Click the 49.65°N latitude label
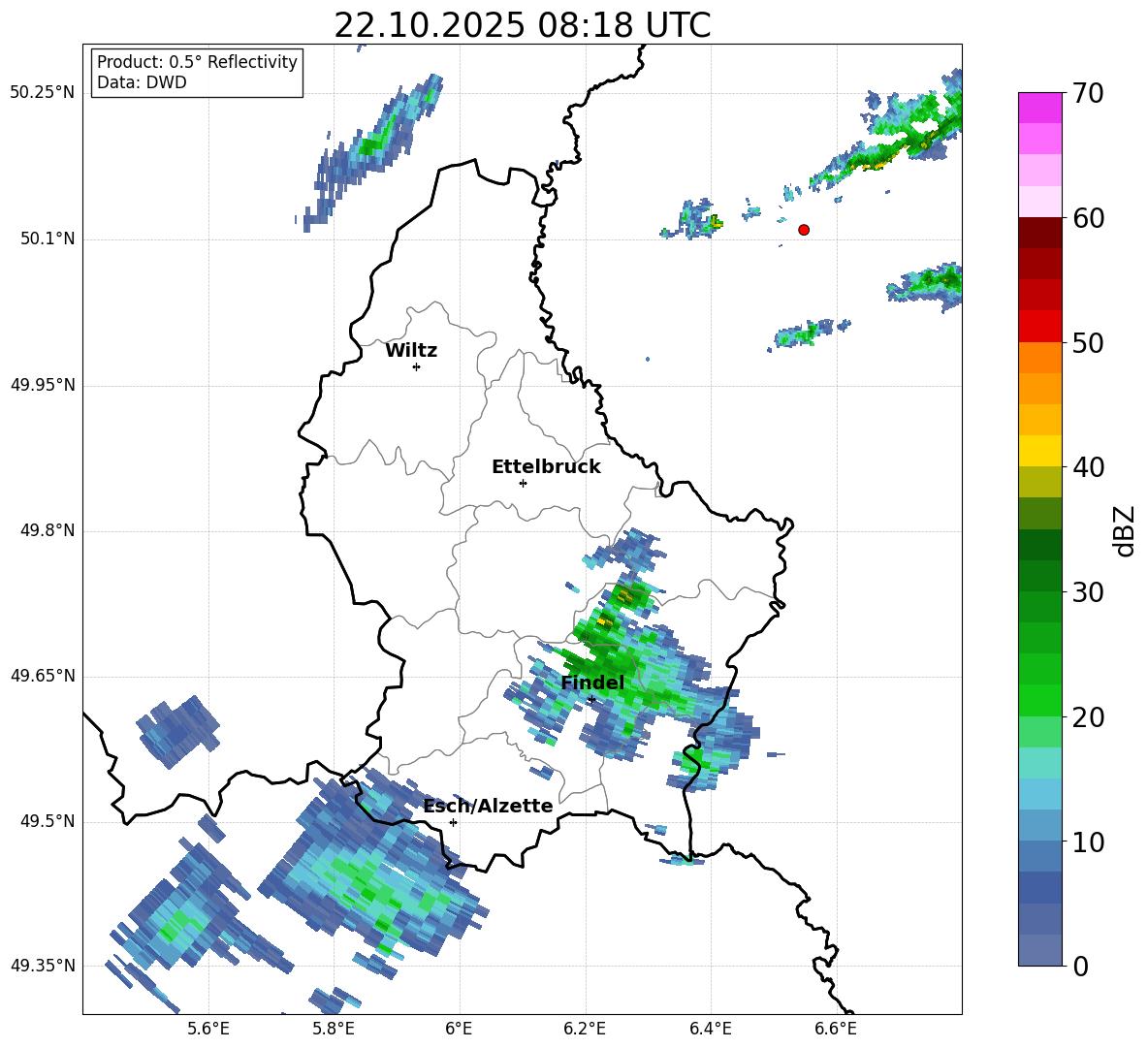 click(43, 676)
